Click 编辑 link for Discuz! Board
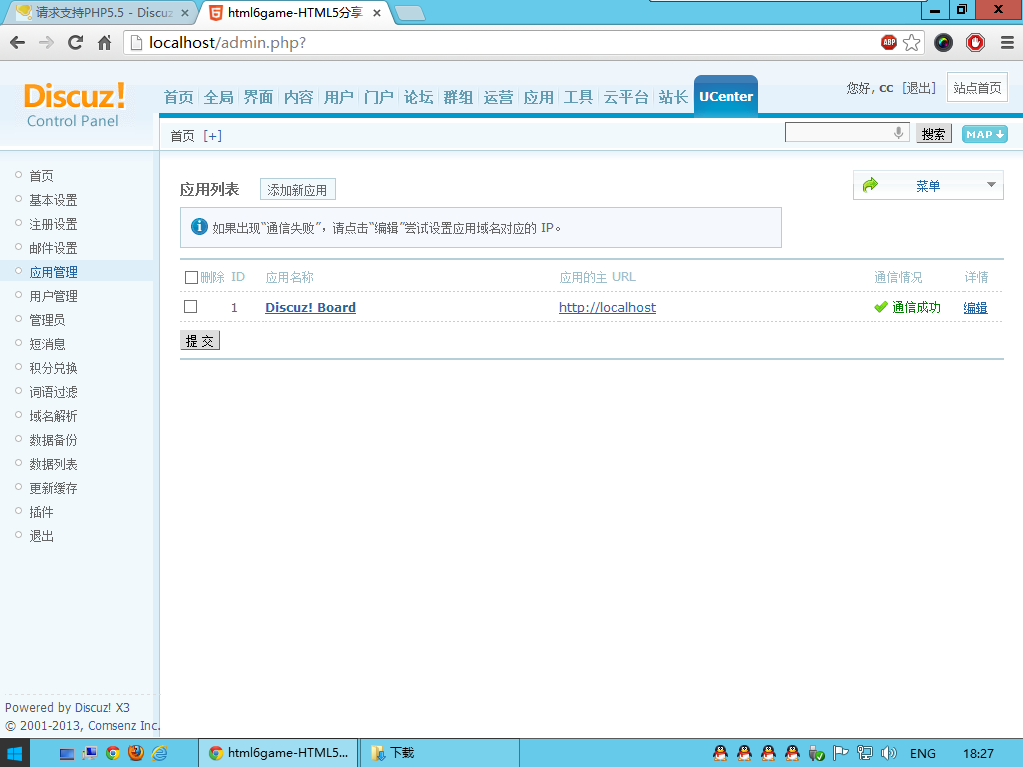Image resolution: width=1023 pixels, height=767 pixels. [x=975, y=307]
